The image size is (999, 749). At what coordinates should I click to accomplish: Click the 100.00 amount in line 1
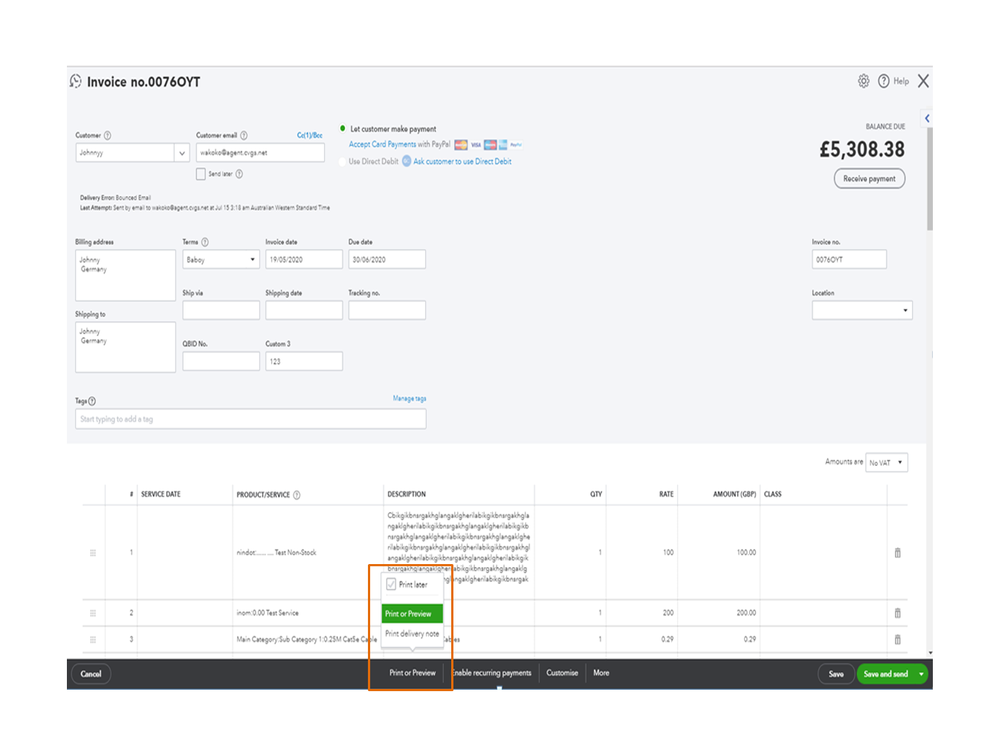pyautogui.click(x=746, y=553)
